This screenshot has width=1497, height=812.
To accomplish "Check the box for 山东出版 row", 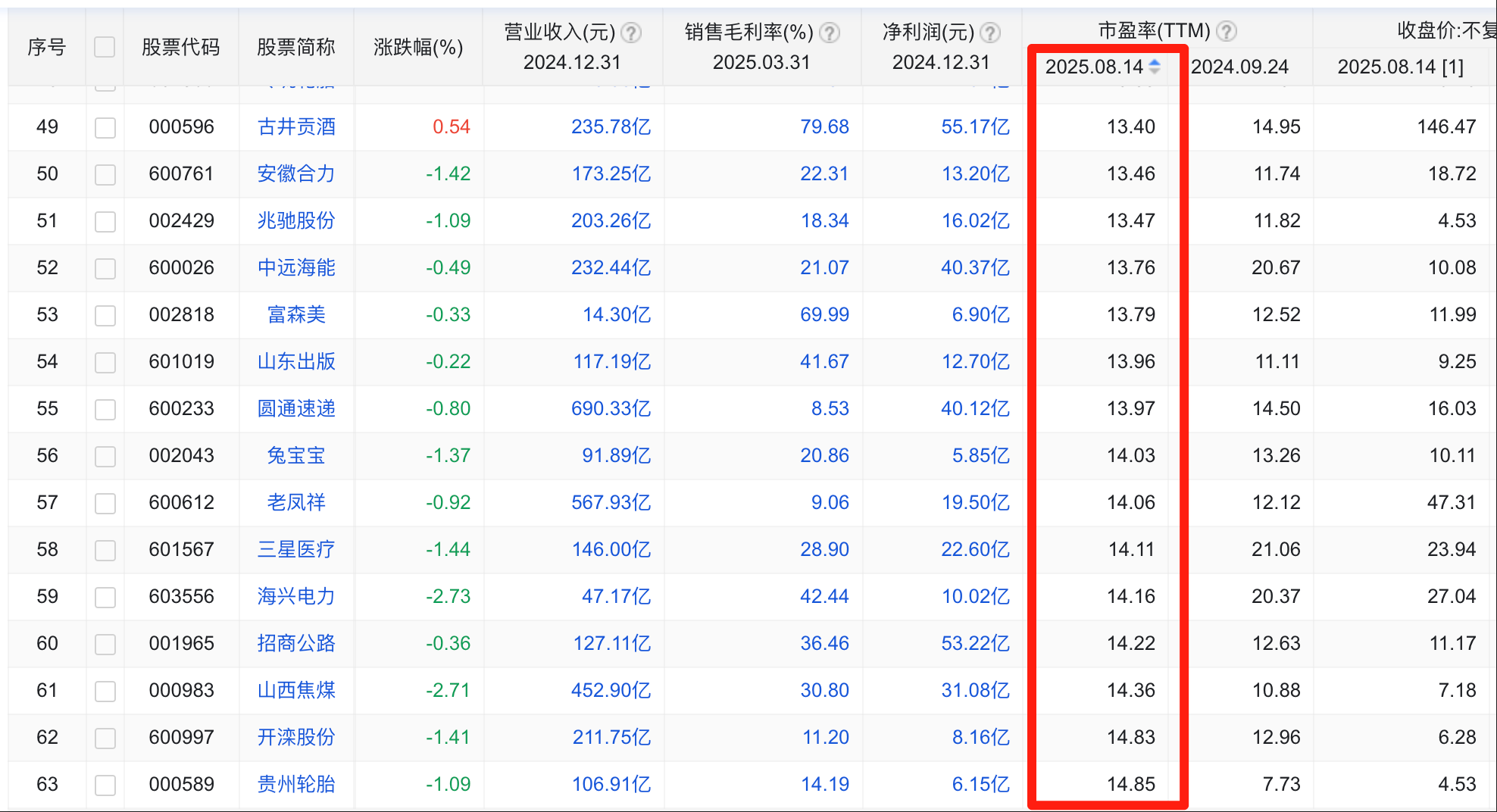I will tap(105, 362).
